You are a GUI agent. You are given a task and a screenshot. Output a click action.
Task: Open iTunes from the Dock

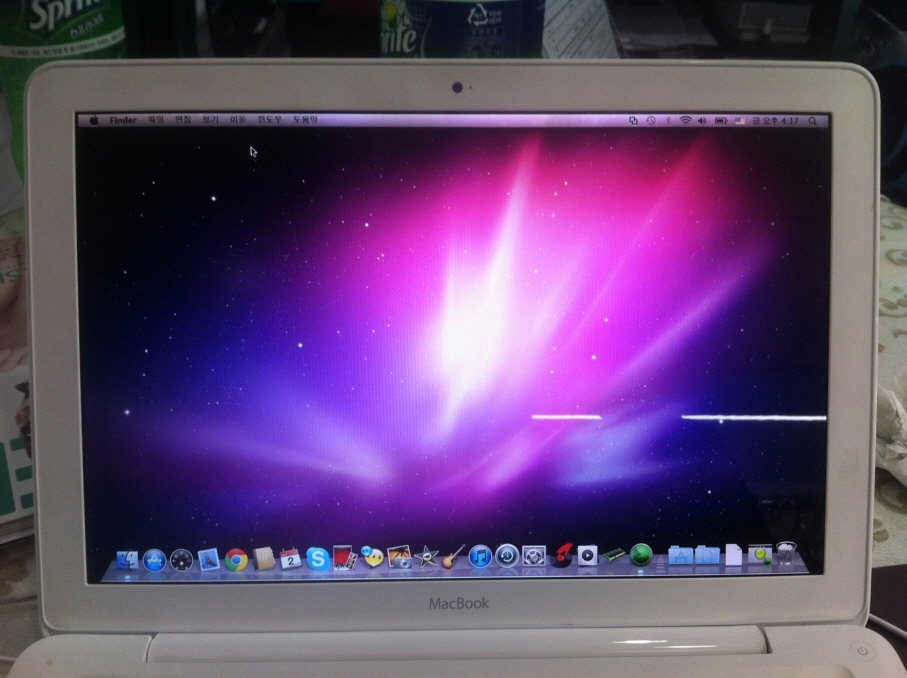tap(480, 556)
